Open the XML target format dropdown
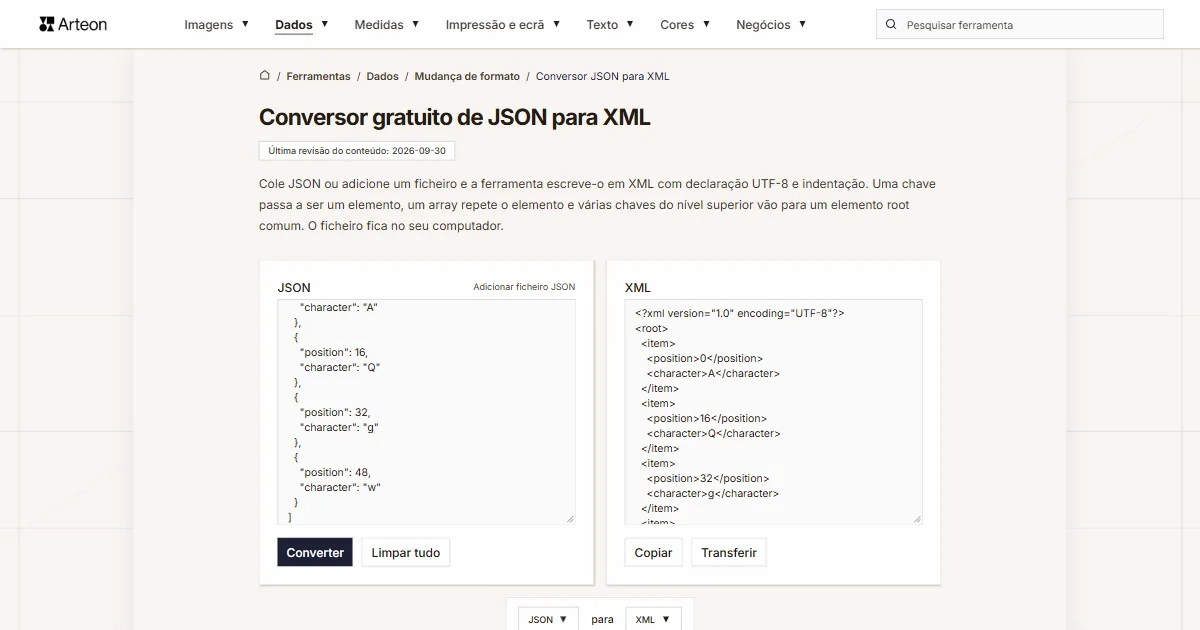The height and width of the screenshot is (630, 1200). [653, 619]
